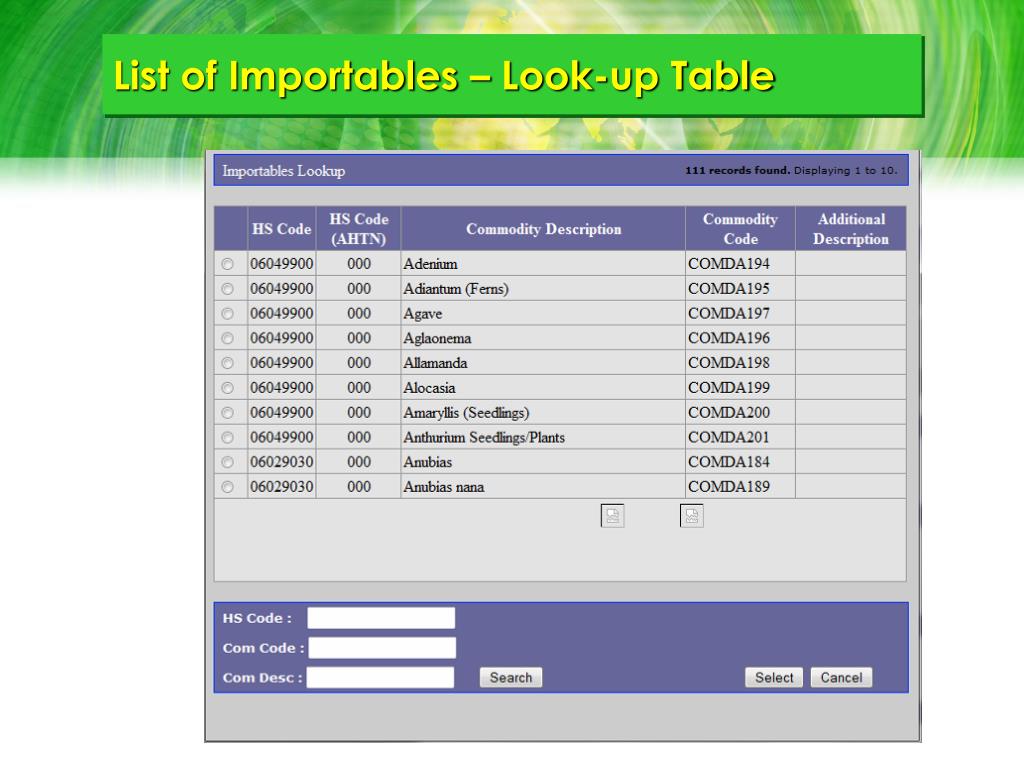Focus the Com Code input field
Viewport: 1024px width, 768px height.
click(382, 648)
